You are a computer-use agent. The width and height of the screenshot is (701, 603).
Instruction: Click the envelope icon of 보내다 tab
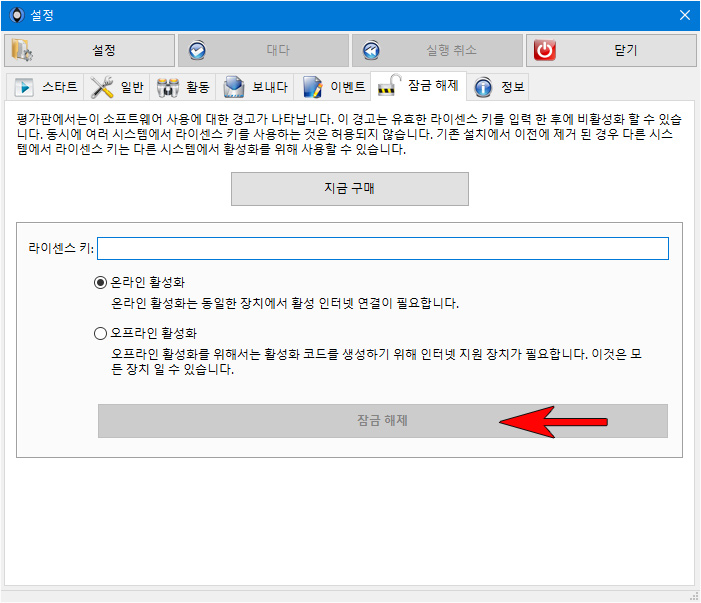(234, 87)
